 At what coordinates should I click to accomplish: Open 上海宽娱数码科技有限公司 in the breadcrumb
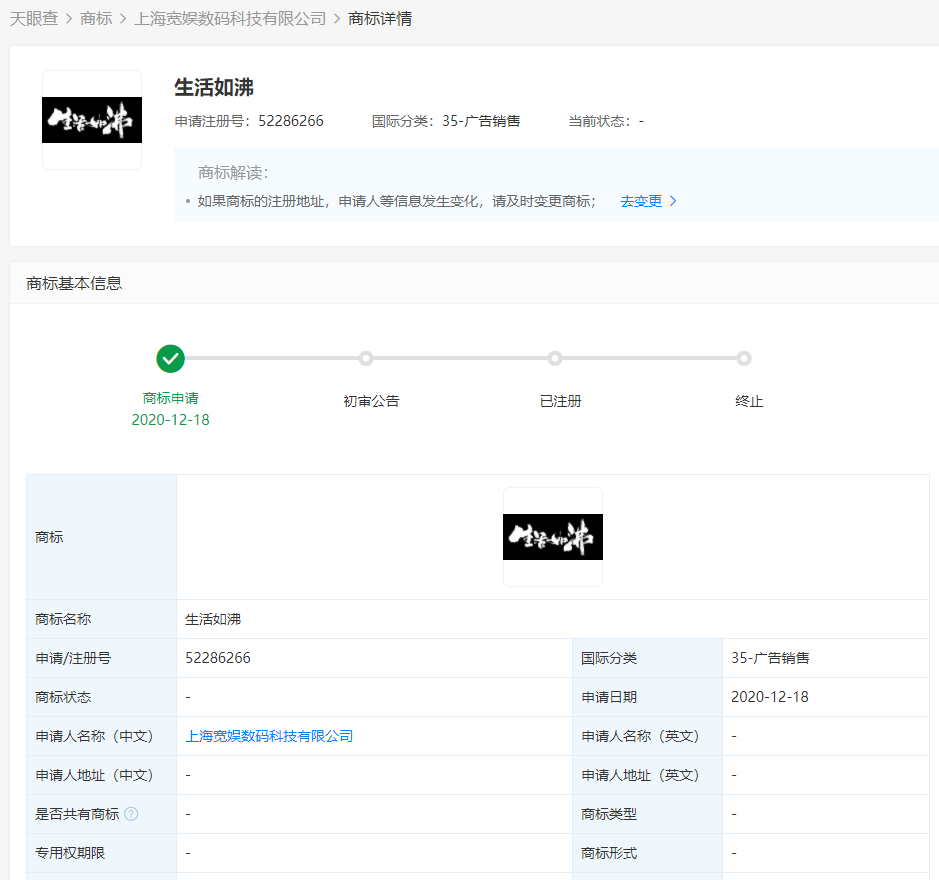[x=230, y=19]
